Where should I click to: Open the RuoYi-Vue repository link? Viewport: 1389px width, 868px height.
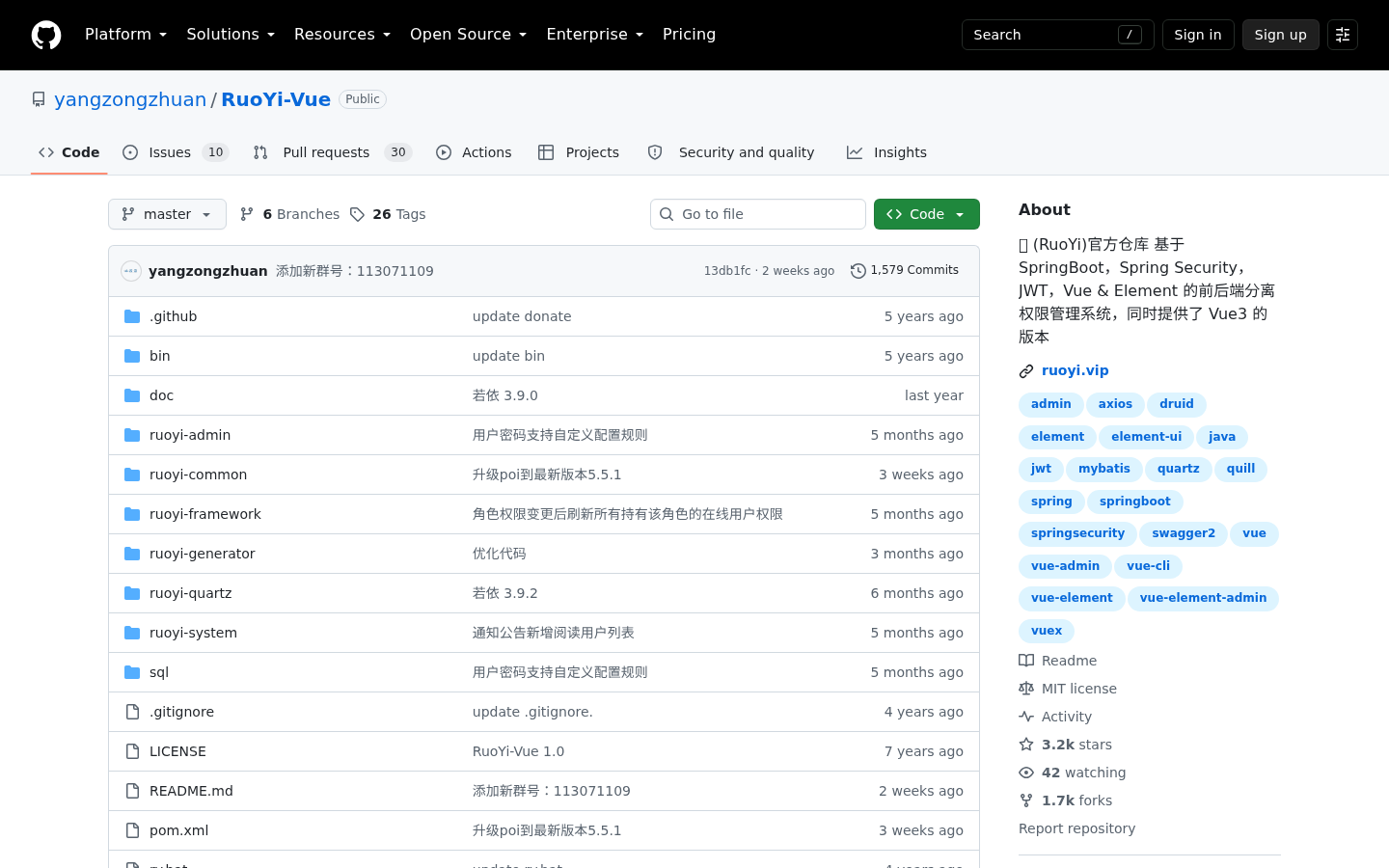(276, 99)
